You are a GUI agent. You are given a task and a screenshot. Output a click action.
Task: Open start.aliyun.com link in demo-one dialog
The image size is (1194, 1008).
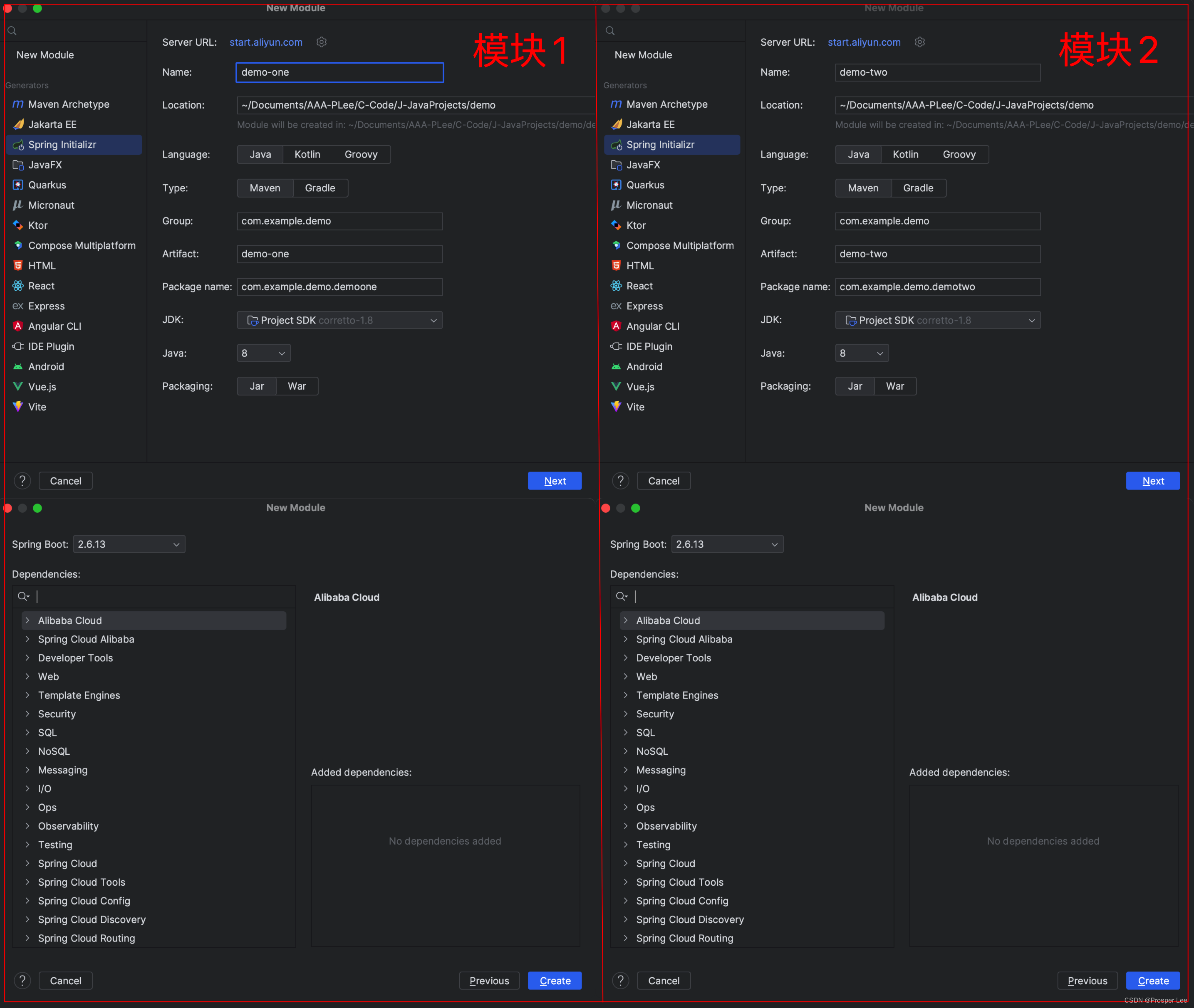click(266, 42)
